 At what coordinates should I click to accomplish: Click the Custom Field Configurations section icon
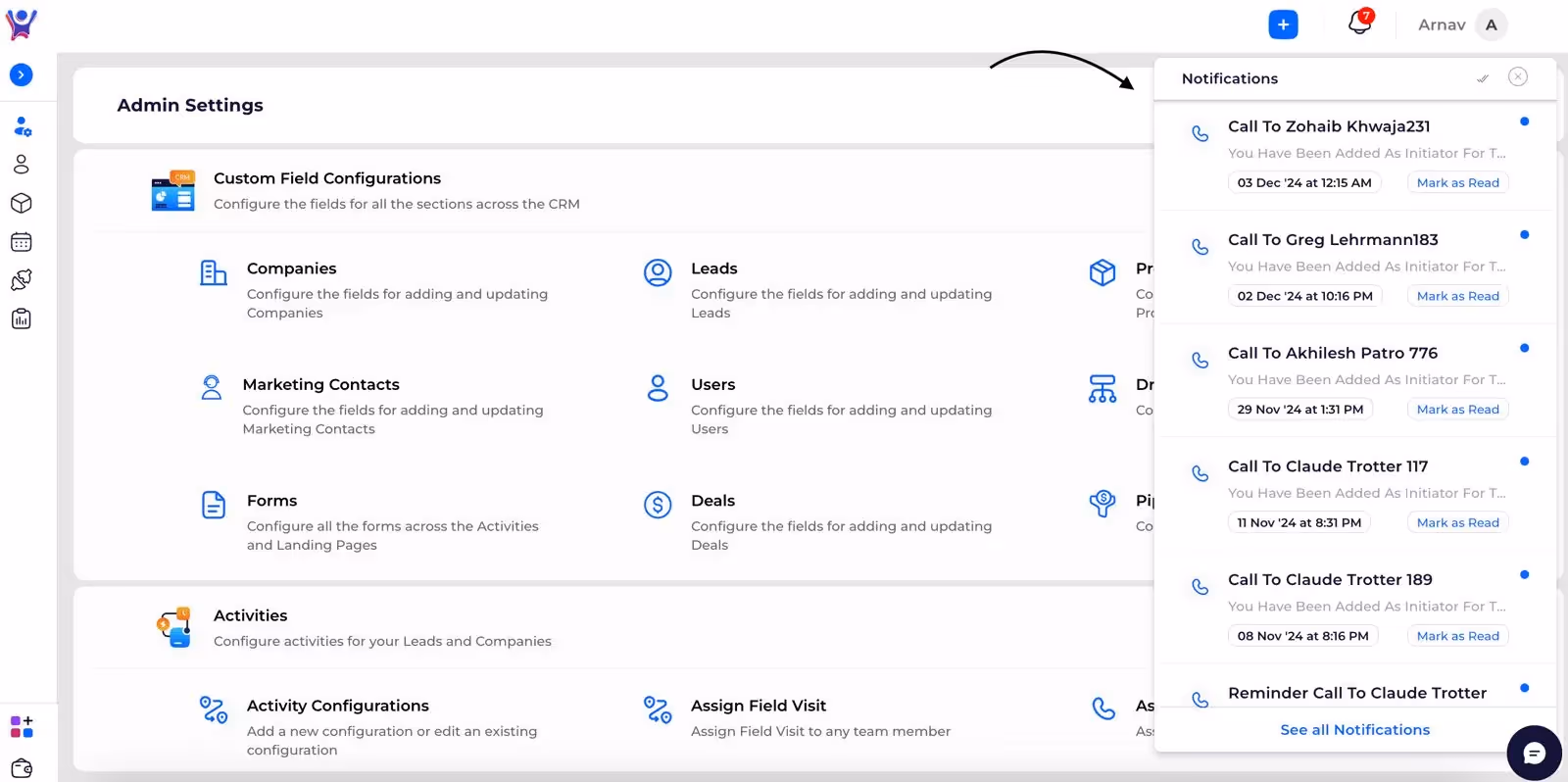pos(173,190)
